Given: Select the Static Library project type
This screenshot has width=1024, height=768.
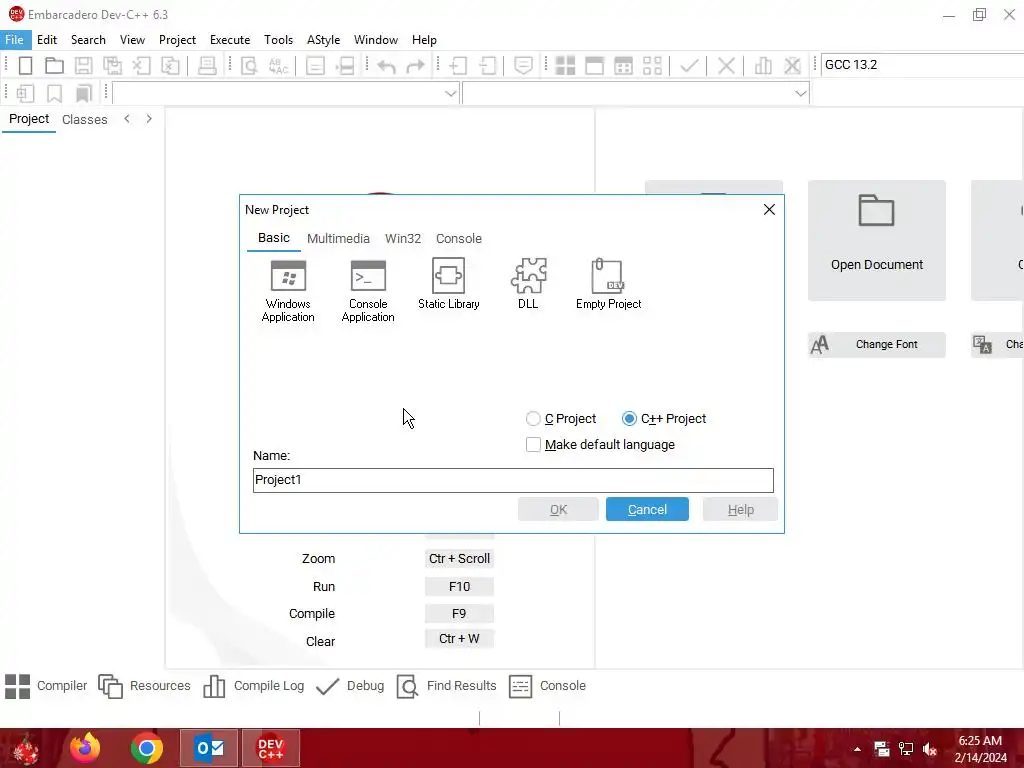Looking at the screenshot, I should point(449,283).
